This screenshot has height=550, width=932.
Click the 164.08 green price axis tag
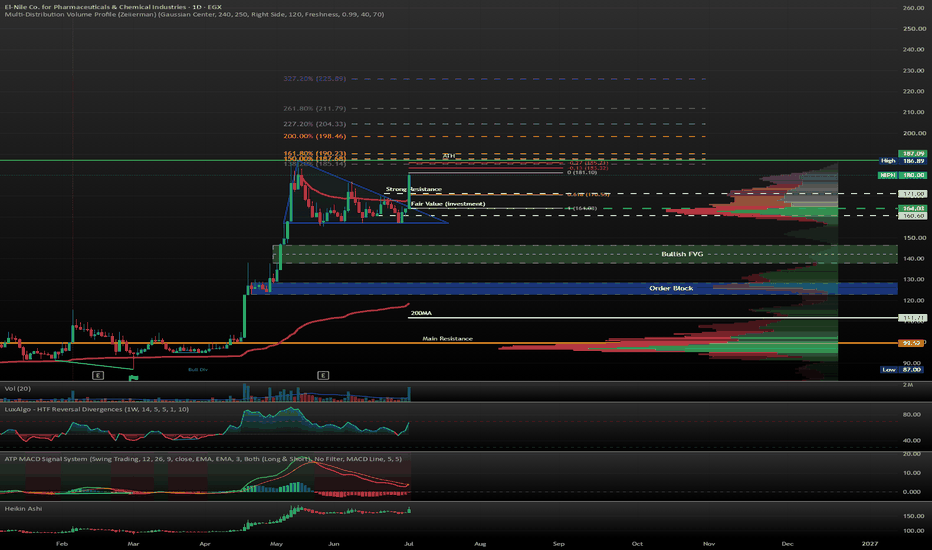point(913,208)
